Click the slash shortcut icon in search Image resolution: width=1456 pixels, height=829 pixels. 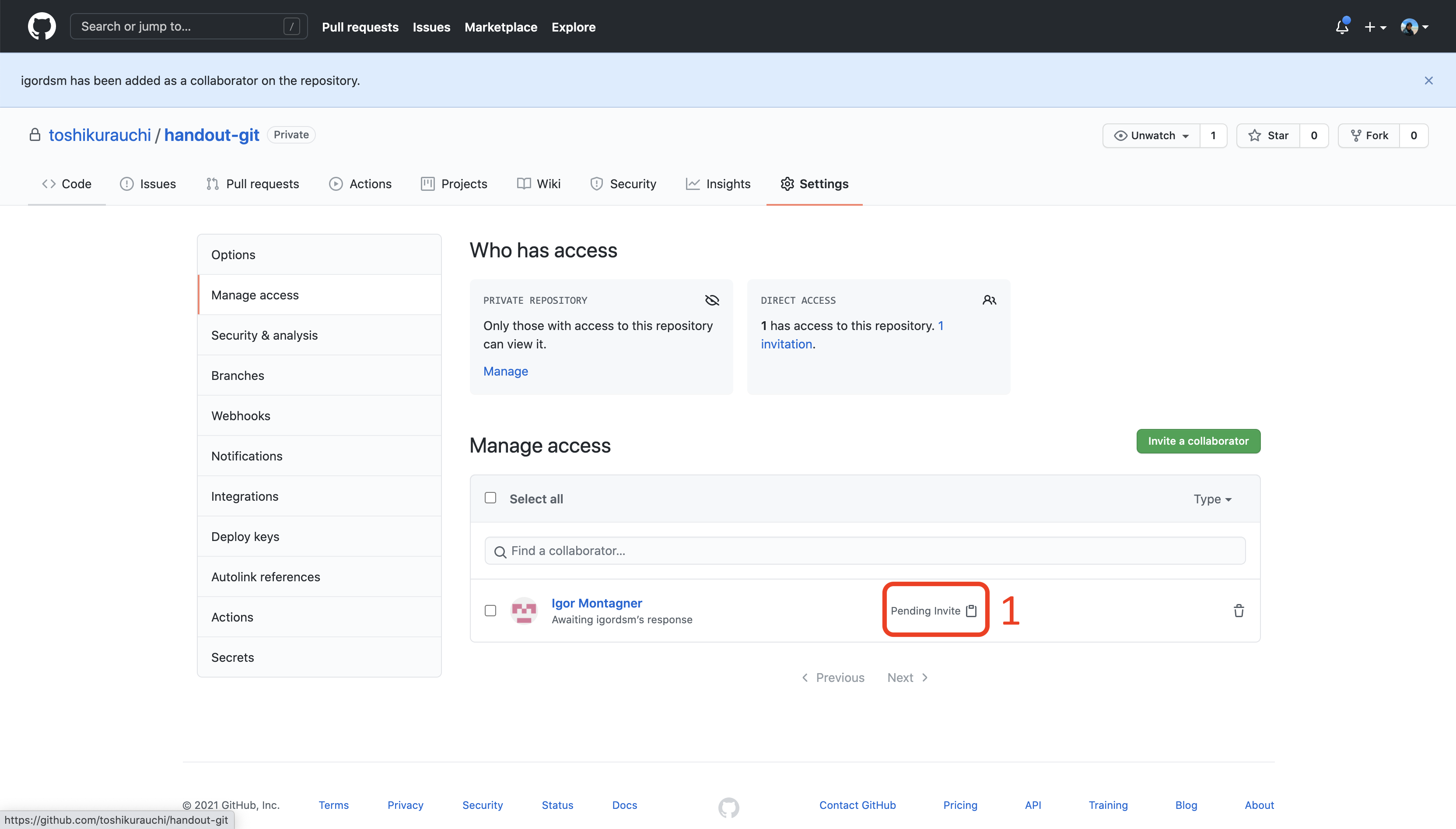coord(291,26)
